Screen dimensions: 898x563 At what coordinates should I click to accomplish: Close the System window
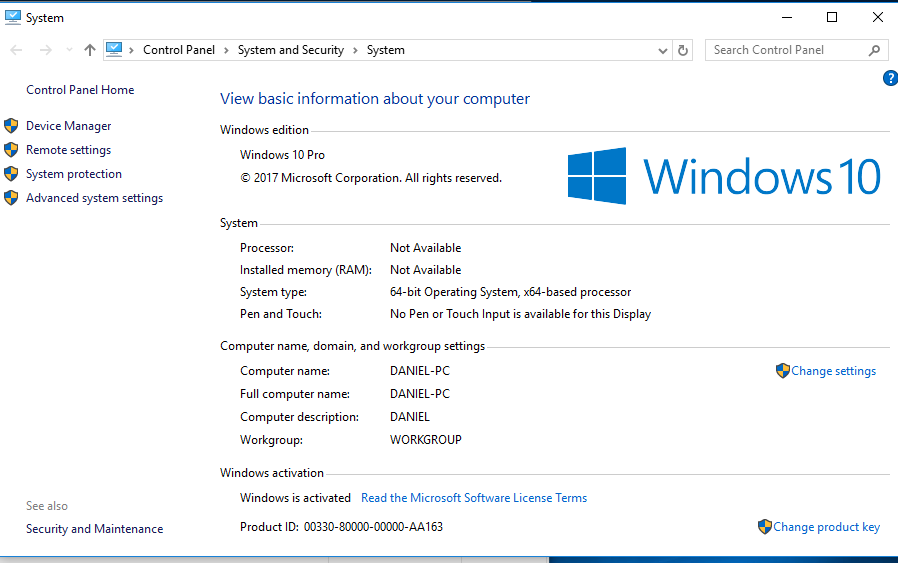[x=877, y=17]
